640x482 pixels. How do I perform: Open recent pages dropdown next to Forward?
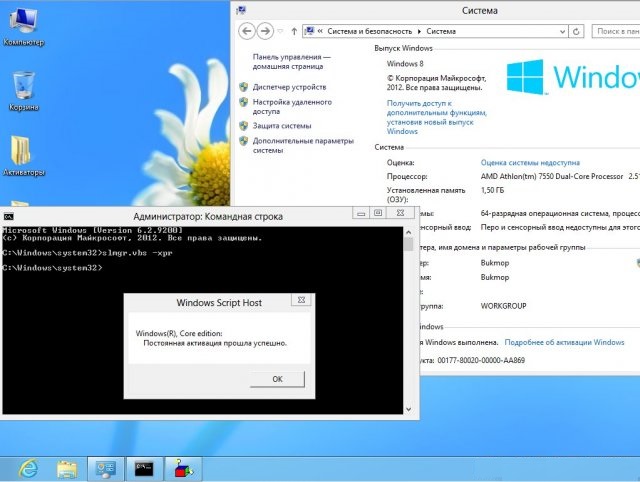click(280, 31)
